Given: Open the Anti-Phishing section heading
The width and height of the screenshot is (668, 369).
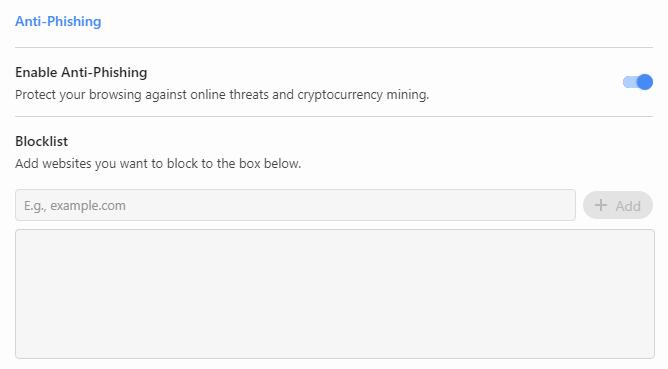Looking at the screenshot, I should pyautogui.click(x=58, y=21).
